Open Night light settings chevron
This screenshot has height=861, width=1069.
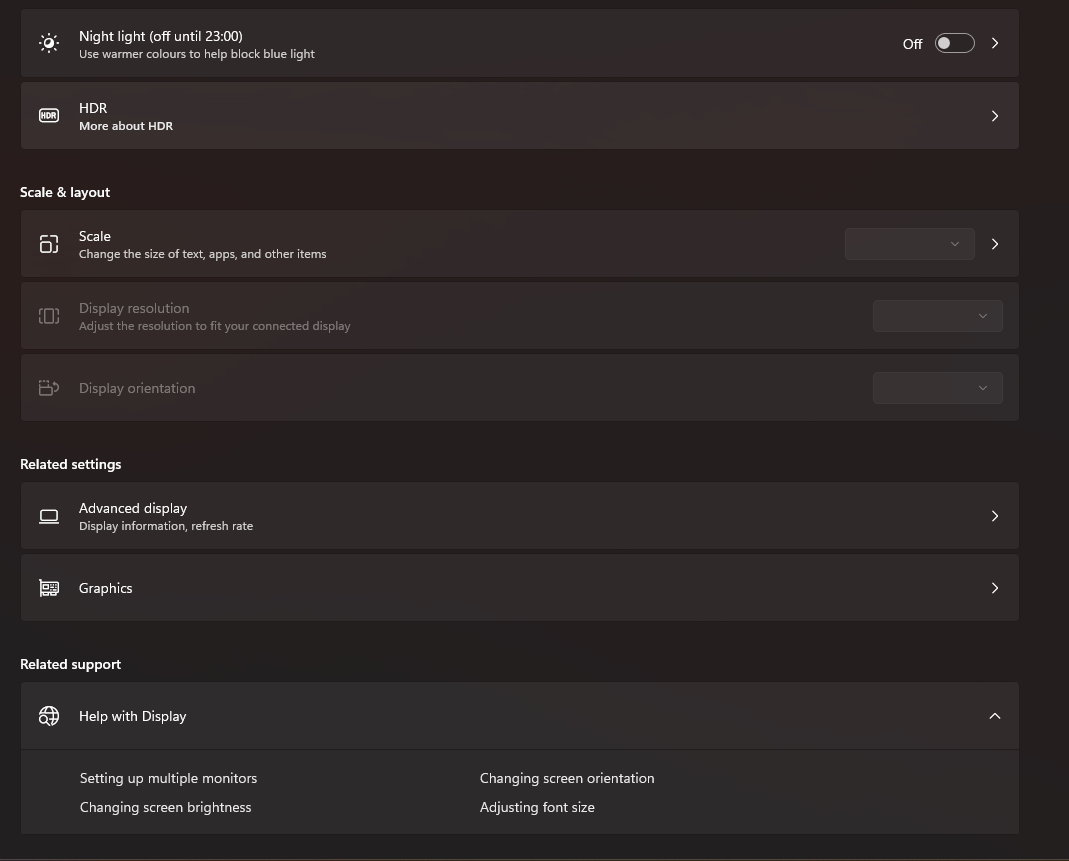click(995, 44)
